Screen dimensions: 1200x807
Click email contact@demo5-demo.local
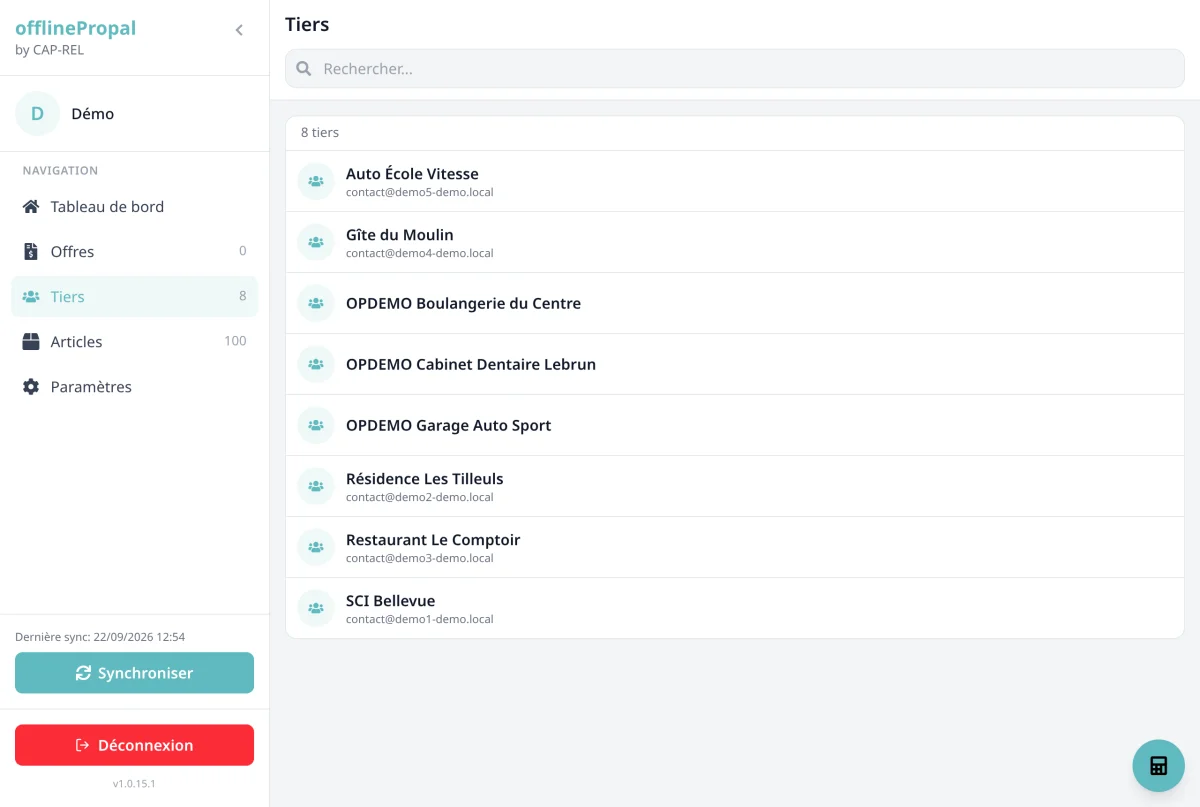click(420, 193)
